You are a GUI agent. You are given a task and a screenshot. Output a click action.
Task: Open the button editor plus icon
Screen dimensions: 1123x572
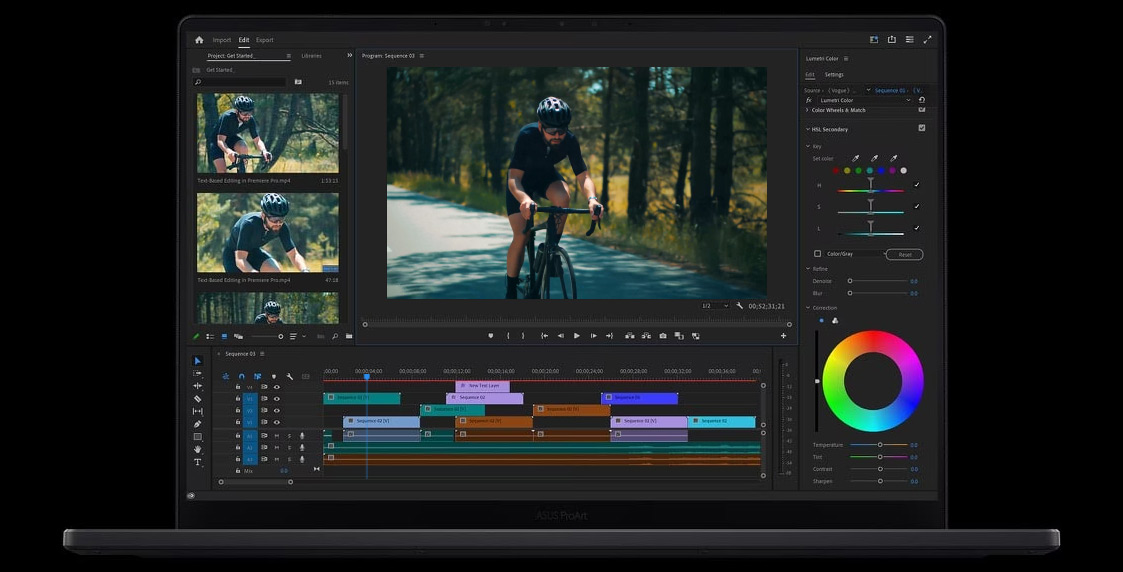(x=784, y=336)
